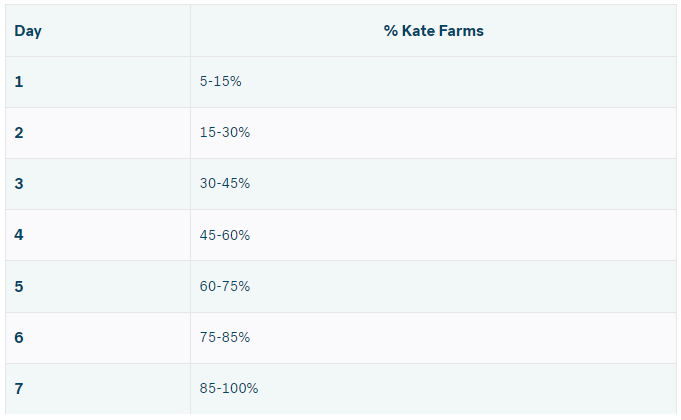The width and height of the screenshot is (681, 420).
Task: Select the Day 3 row label
Action: click(x=19, y=184)
